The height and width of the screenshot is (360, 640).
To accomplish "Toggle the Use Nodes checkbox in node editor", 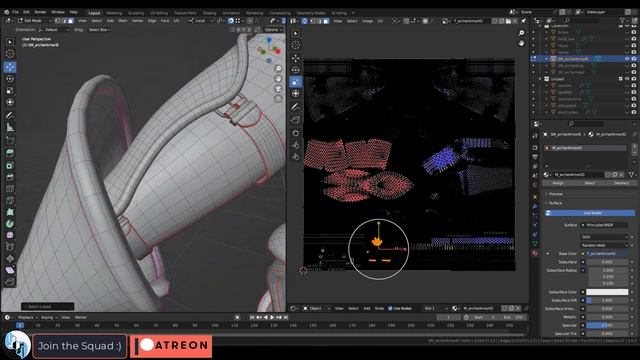I will (390, 309).
